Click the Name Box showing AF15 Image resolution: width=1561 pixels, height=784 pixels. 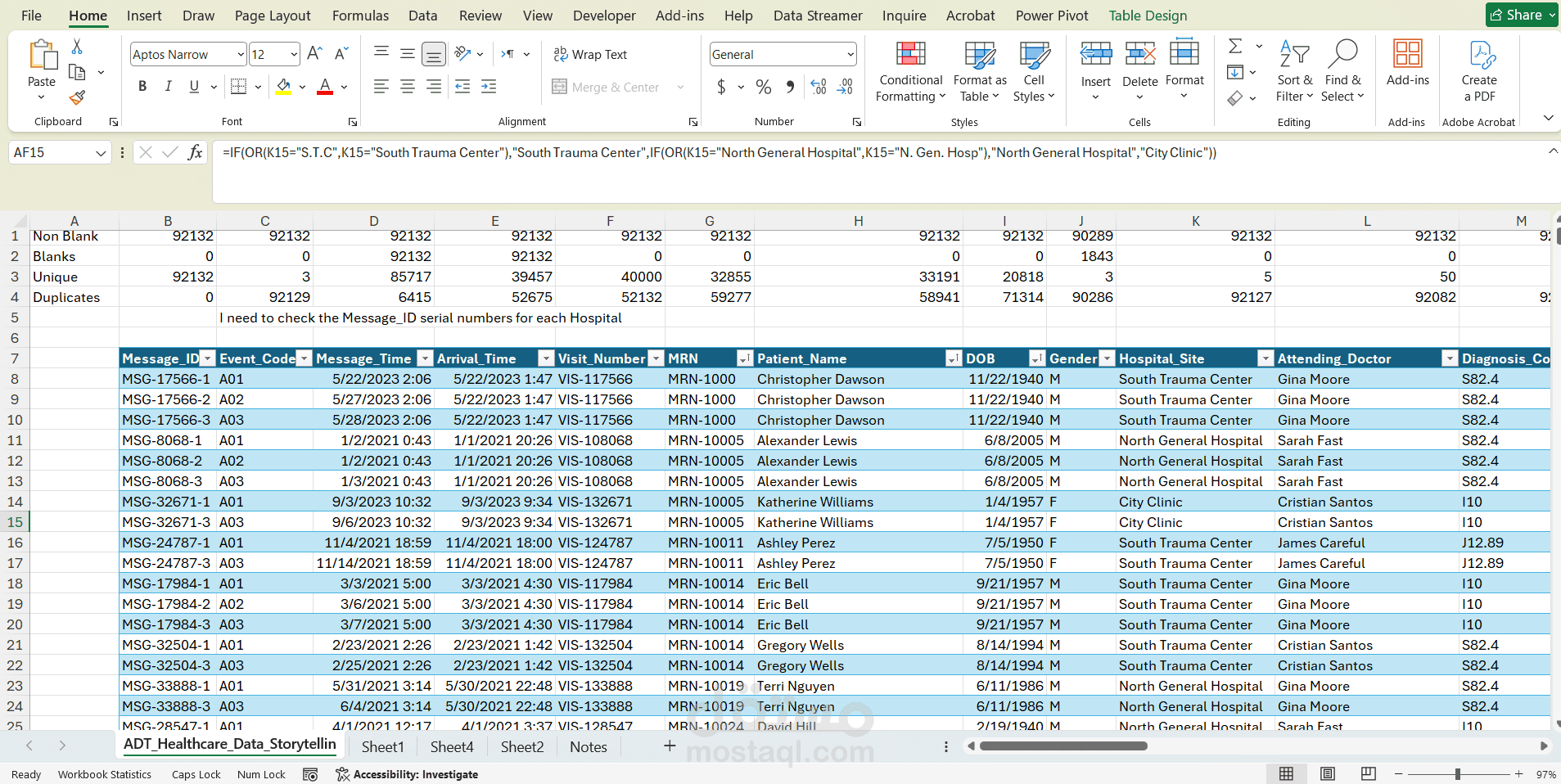pyautogui.click(x=51, y=152)
